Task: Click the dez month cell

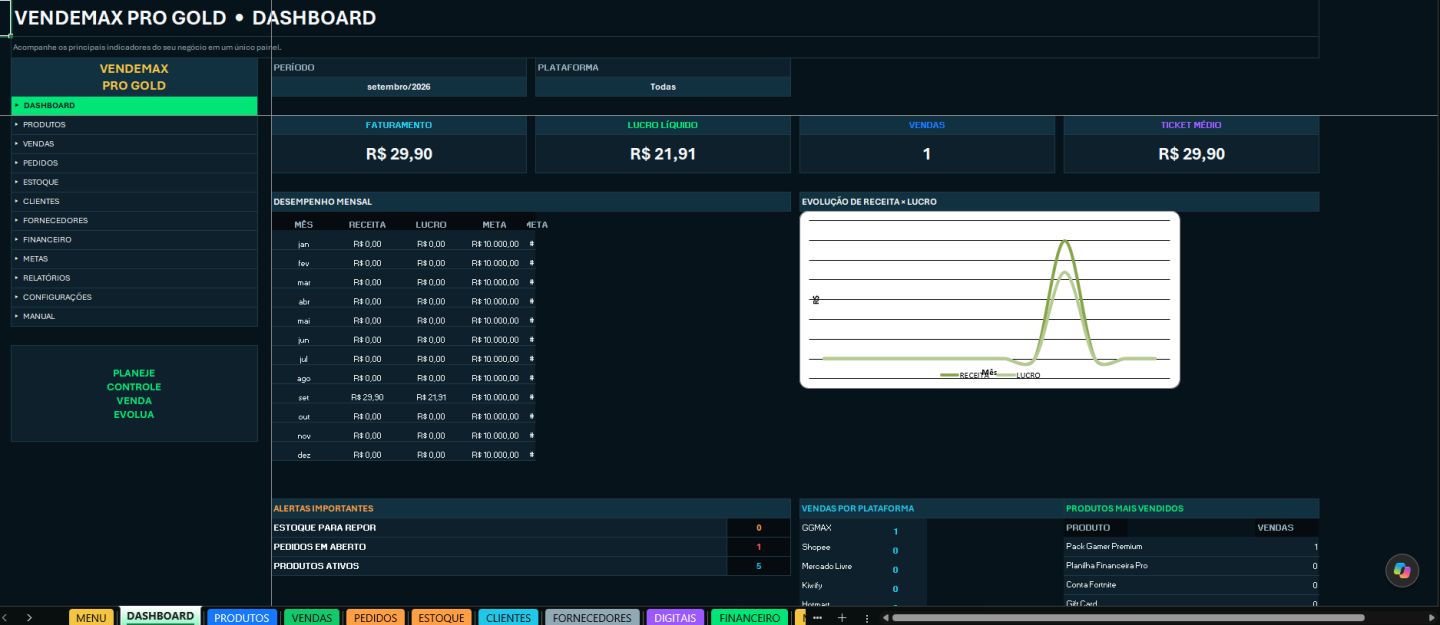Action: (304, 455)
